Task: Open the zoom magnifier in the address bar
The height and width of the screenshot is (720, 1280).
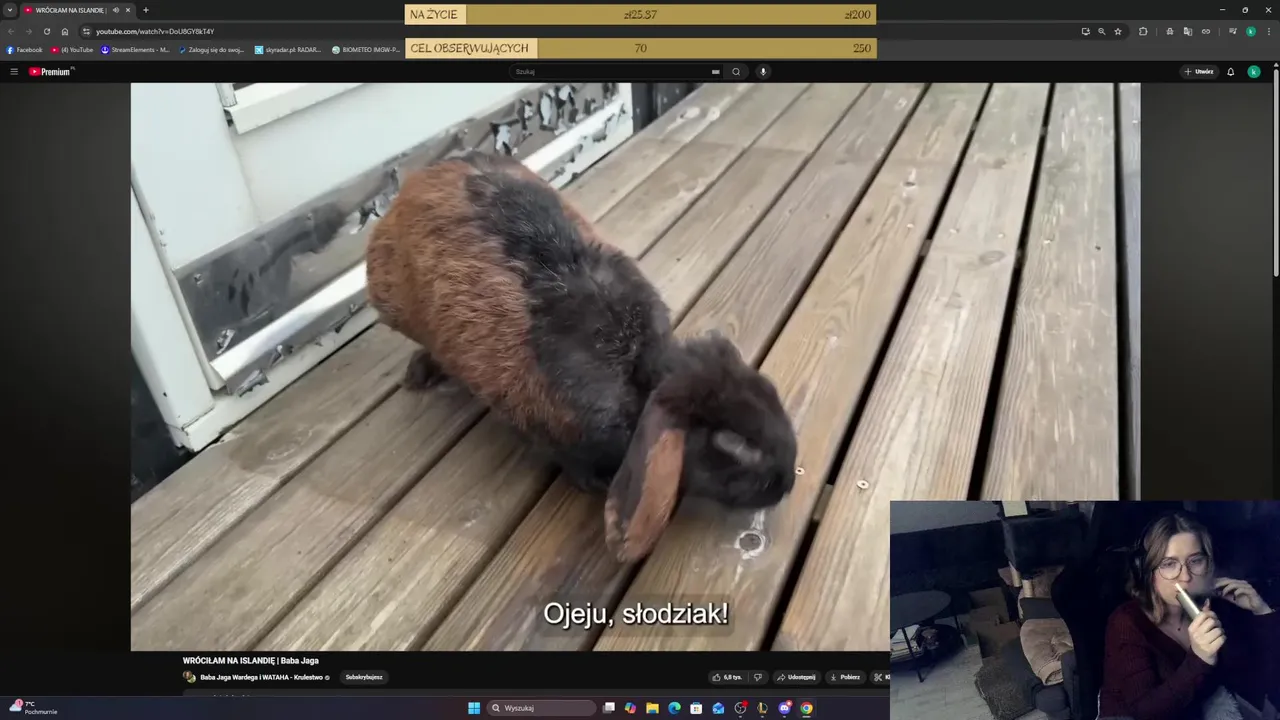Action: pos(1102,31)
